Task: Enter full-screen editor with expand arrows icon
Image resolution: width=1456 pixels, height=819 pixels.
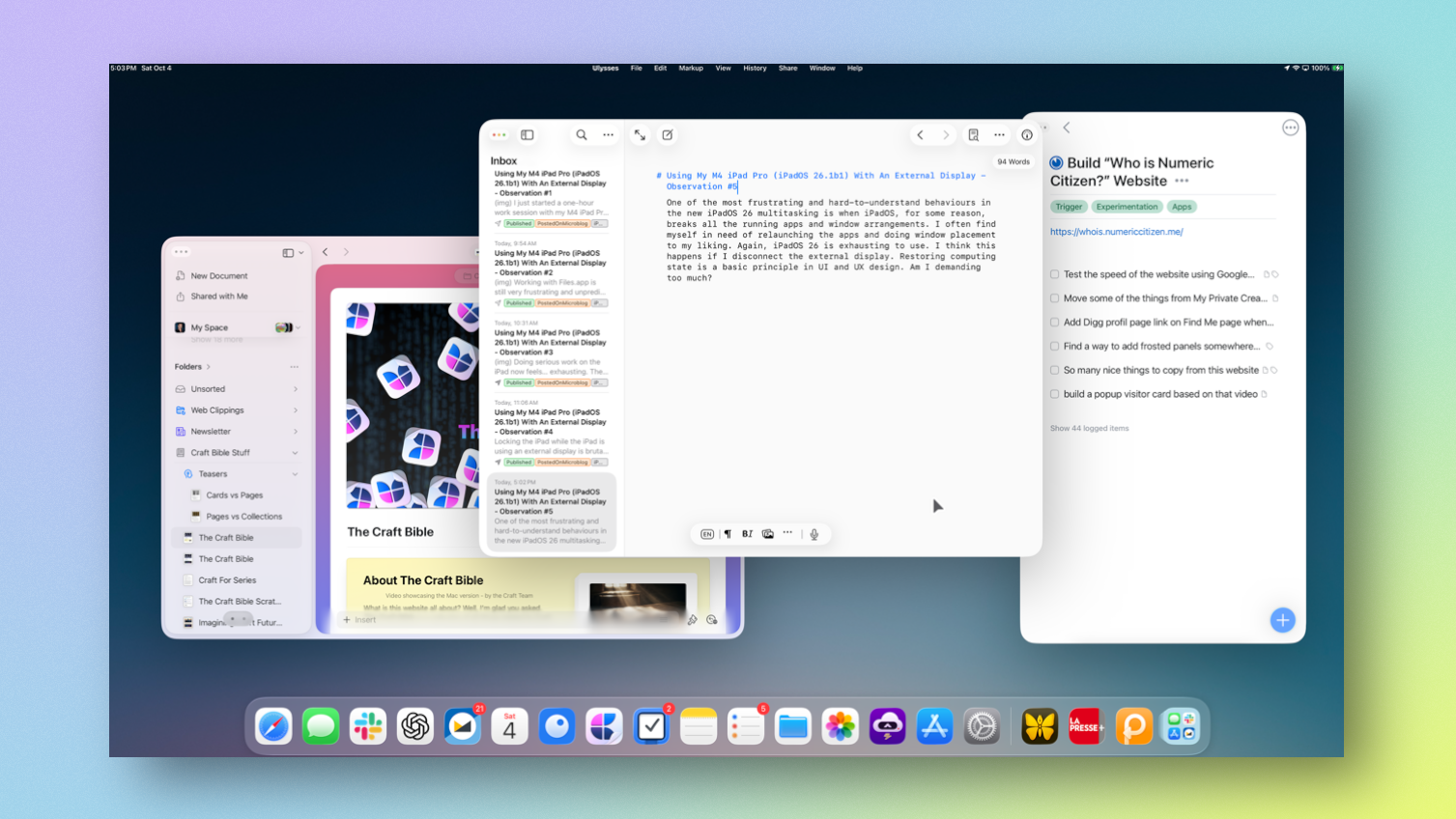Action: coord(640,135)
